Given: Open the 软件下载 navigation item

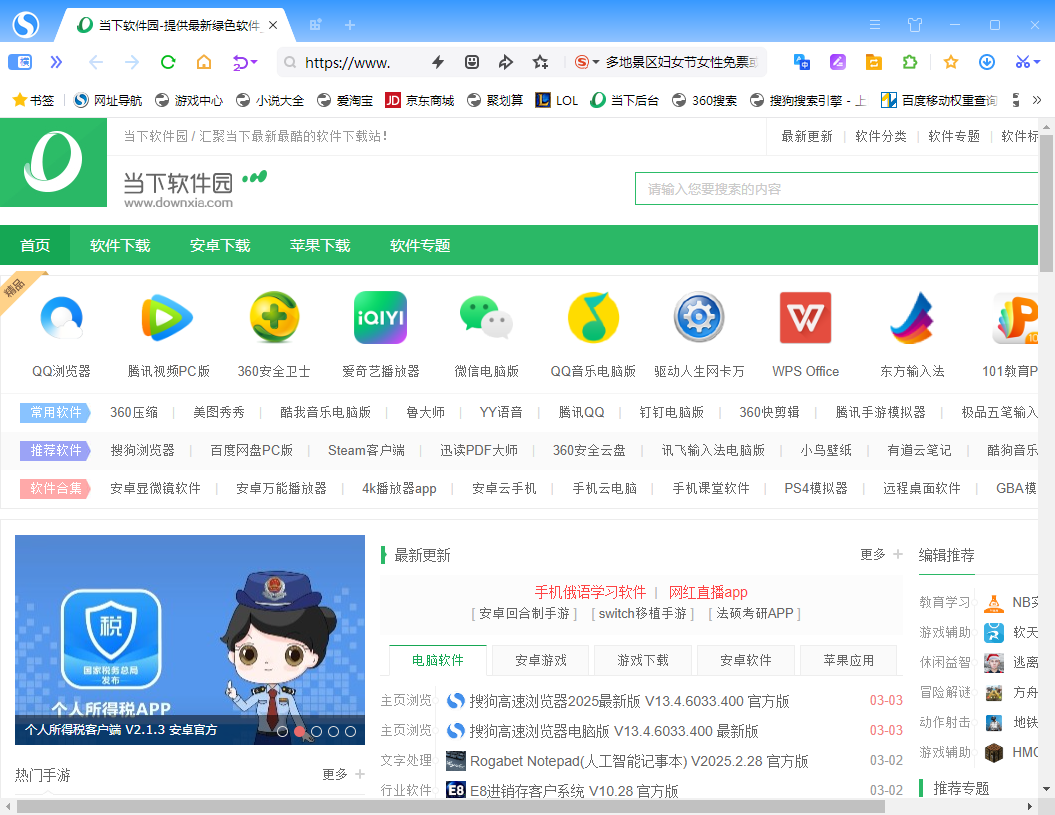Looking at the screenshot, I should tap(120, 245).
